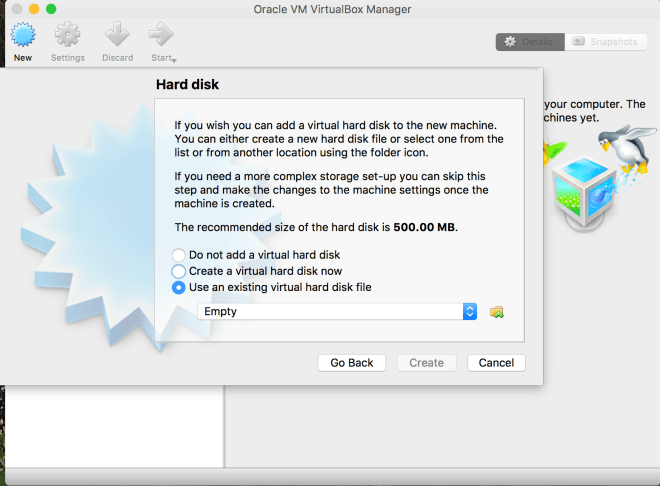Screen dimensions: 660x486
Task: Click folder icon to choose disk file
Action: pyautogui.click(x=496, y=312)
